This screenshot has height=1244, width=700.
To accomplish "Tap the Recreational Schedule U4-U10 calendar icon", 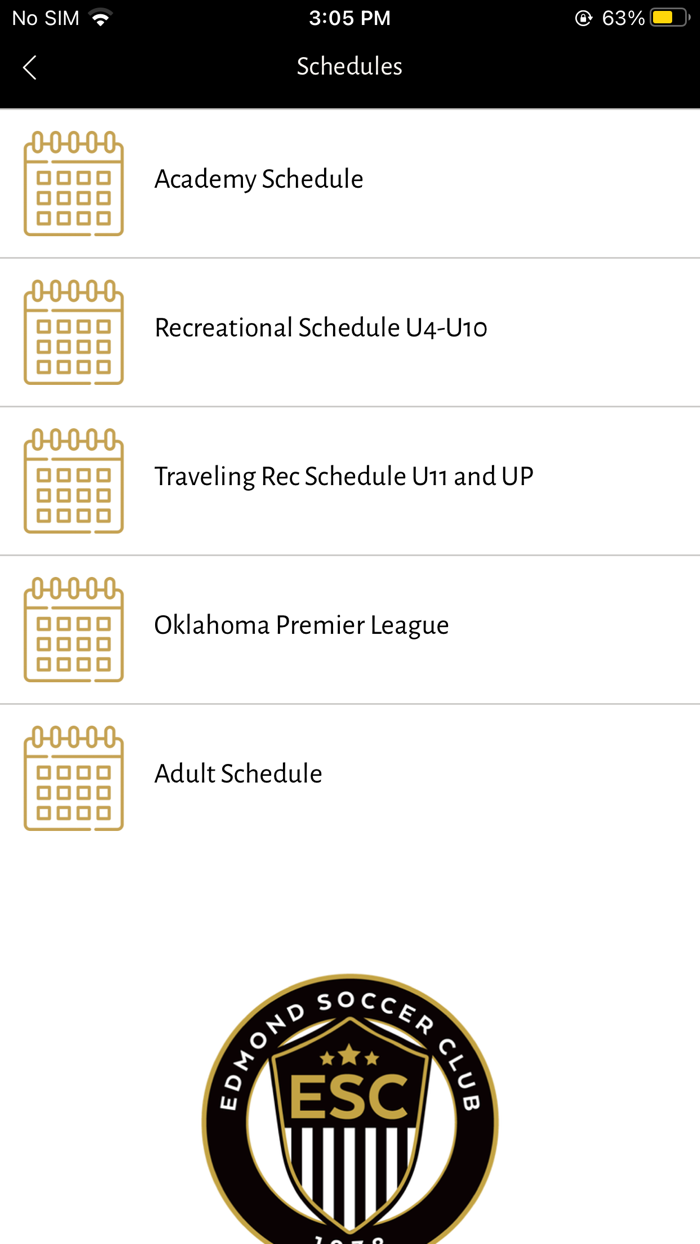I will pos(73,330).
